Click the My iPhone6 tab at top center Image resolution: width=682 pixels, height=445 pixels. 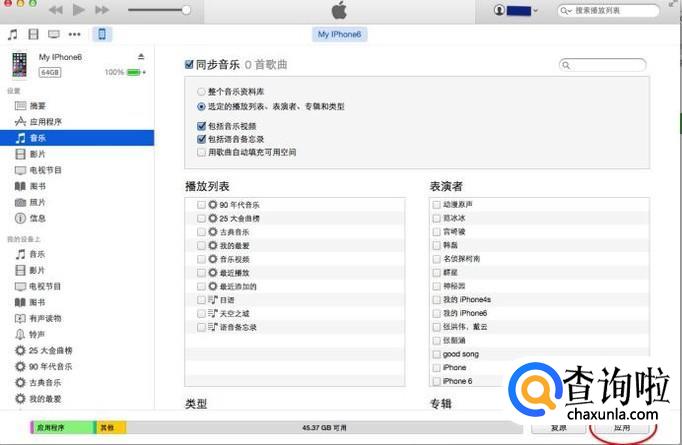[x=339, y=34]
